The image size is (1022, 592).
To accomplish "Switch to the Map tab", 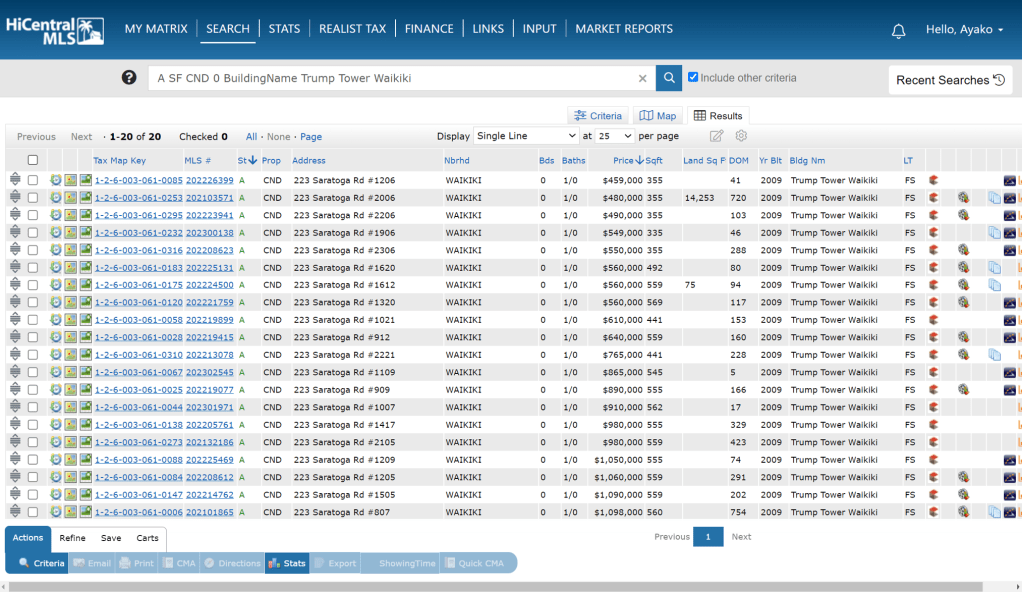I will point(658,116).
